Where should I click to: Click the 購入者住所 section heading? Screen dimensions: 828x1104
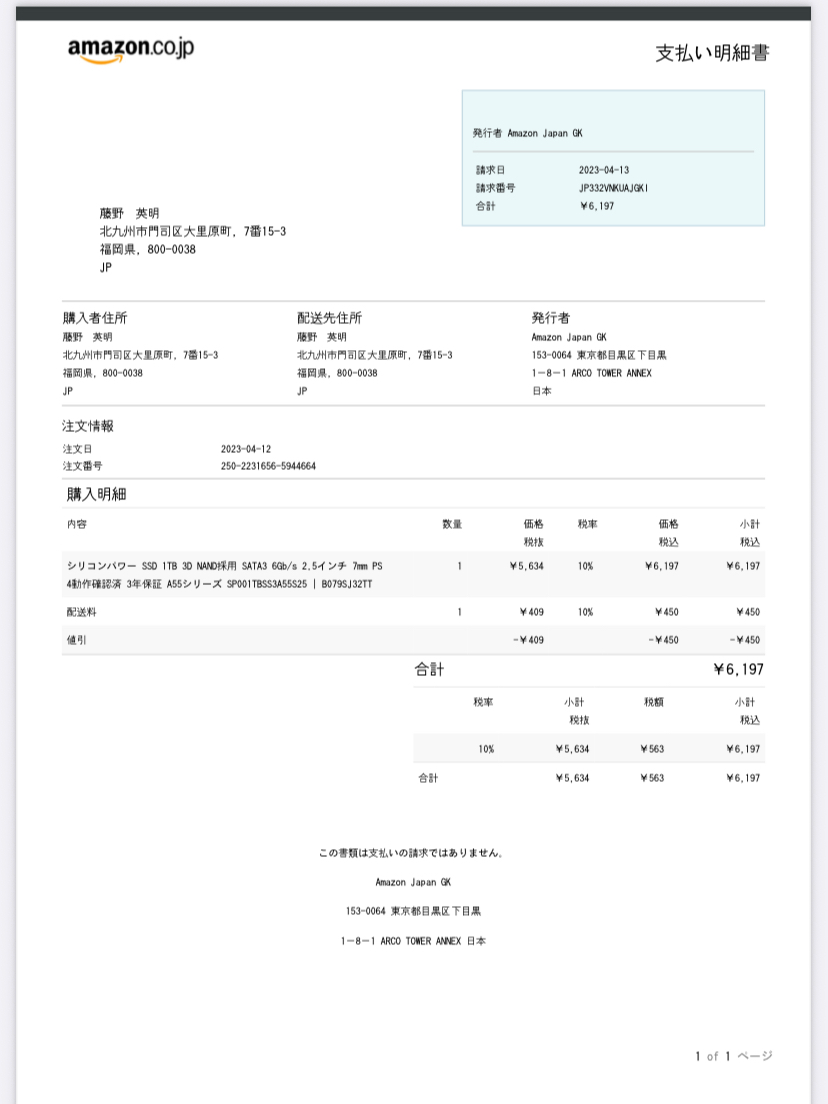point(95,318)
